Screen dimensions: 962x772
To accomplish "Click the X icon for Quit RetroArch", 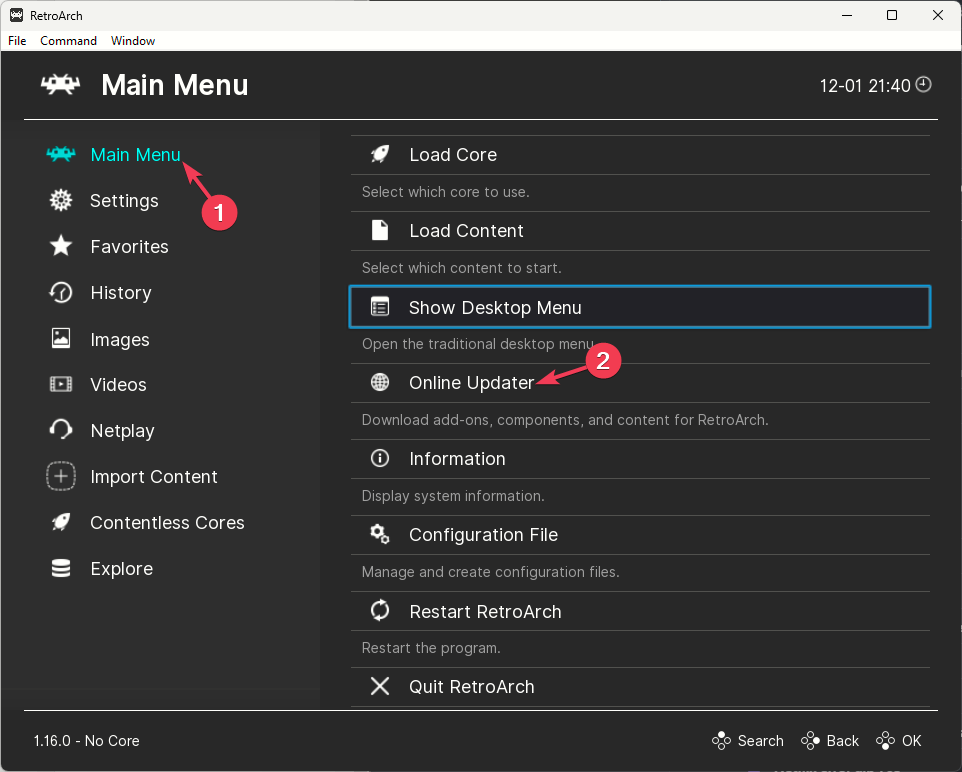I will 380,687.
